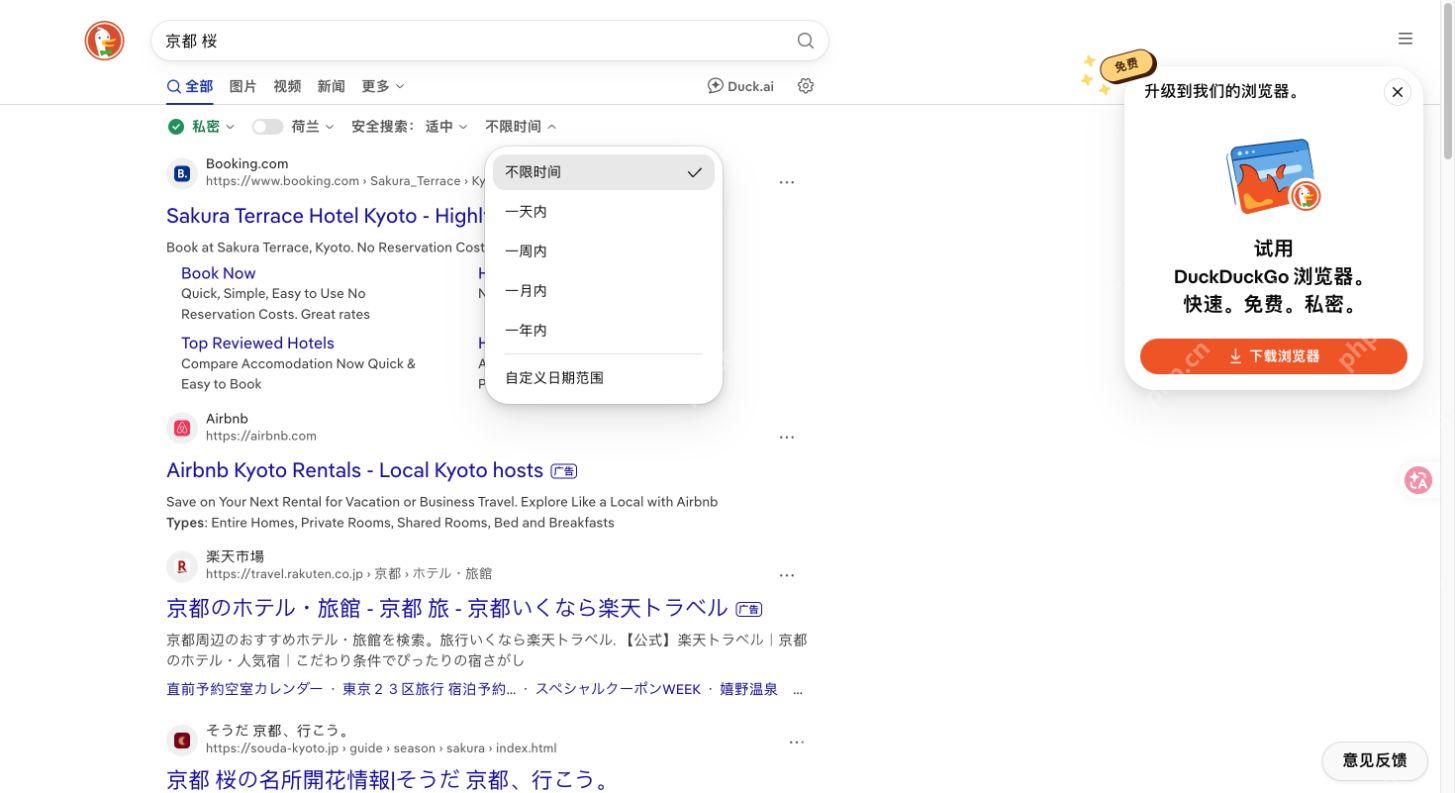1455x793 pixels.
Task: Choose 一周内 time filter option
Action: [604, 251]
